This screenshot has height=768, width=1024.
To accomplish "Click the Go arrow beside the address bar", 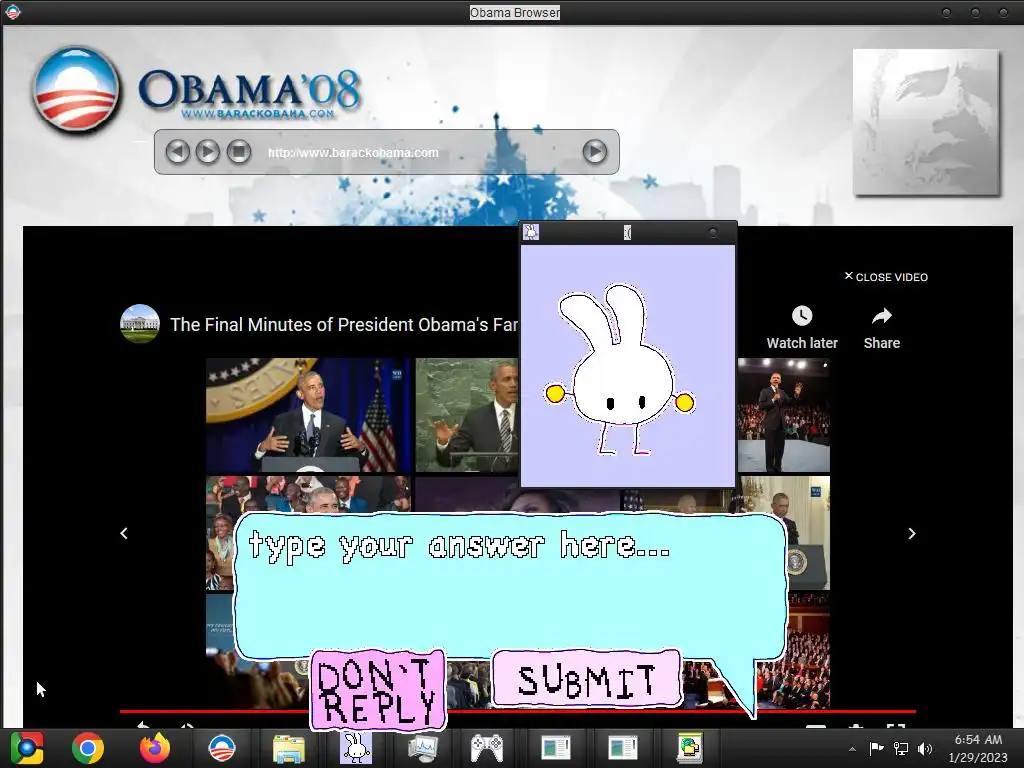I will tap(594, 152).
